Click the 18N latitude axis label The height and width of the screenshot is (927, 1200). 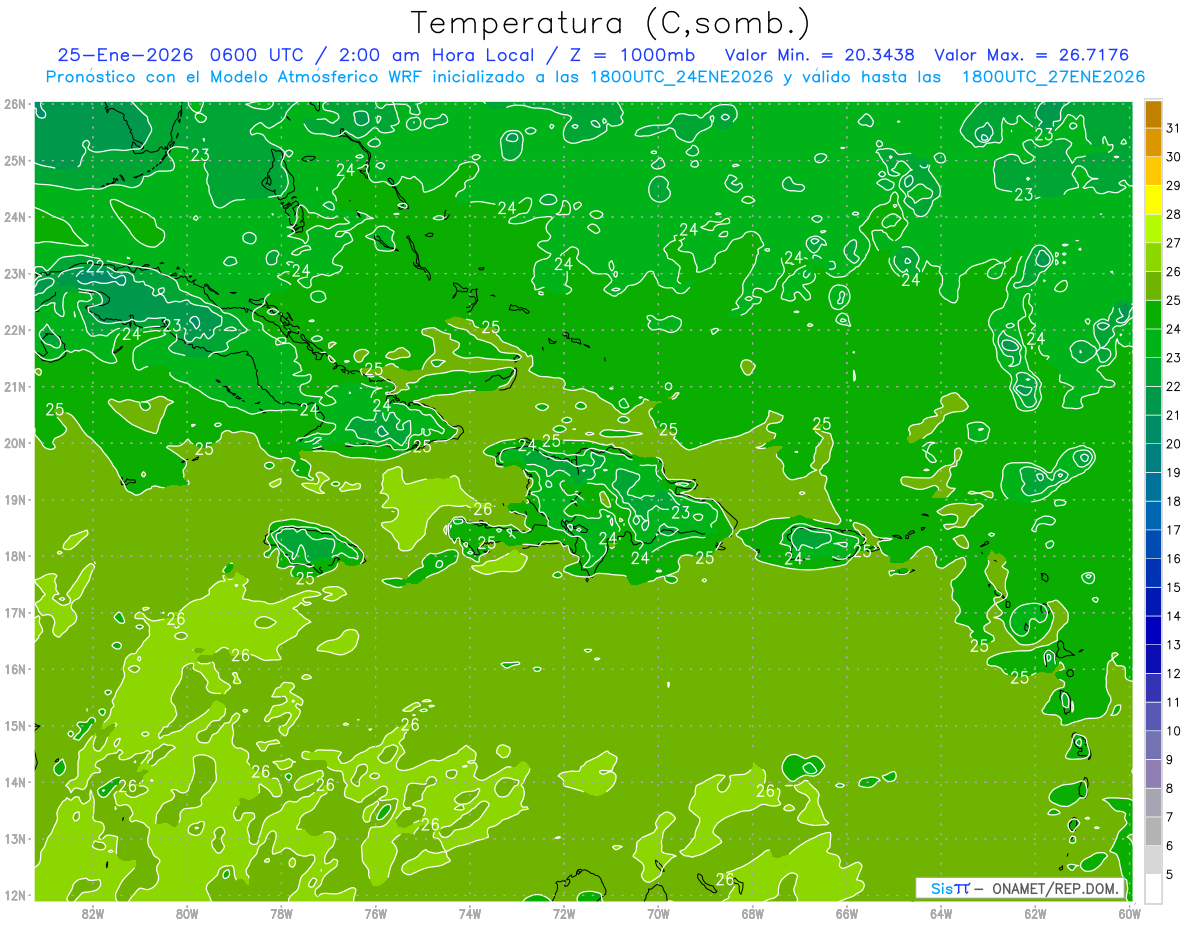coord(14,556)
